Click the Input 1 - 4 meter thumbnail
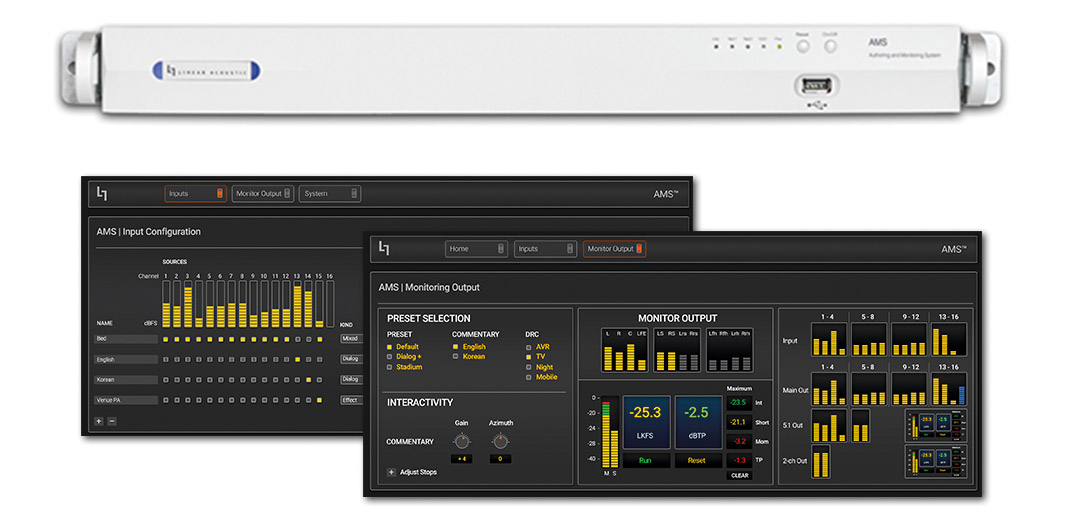The width and height of the screenshot is (1068, 524). point(829,339)
